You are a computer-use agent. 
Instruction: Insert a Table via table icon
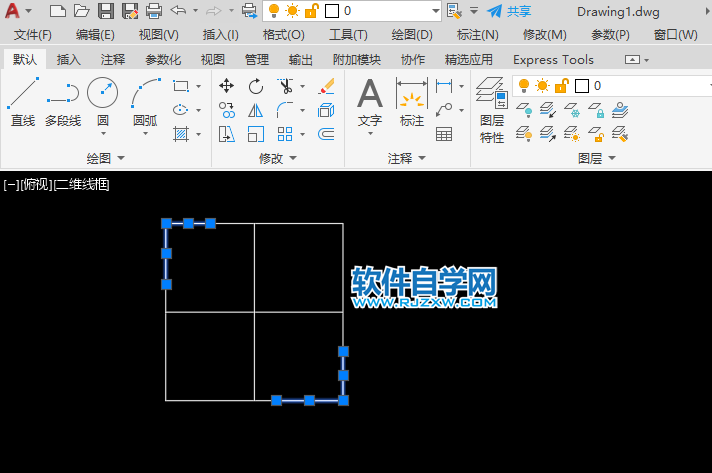pyautogui.click(x=444, y=134)
